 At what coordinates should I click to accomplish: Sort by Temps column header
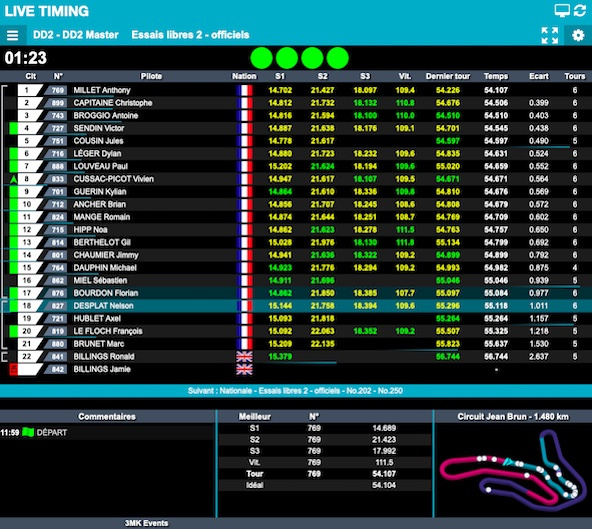pos(496,76)
